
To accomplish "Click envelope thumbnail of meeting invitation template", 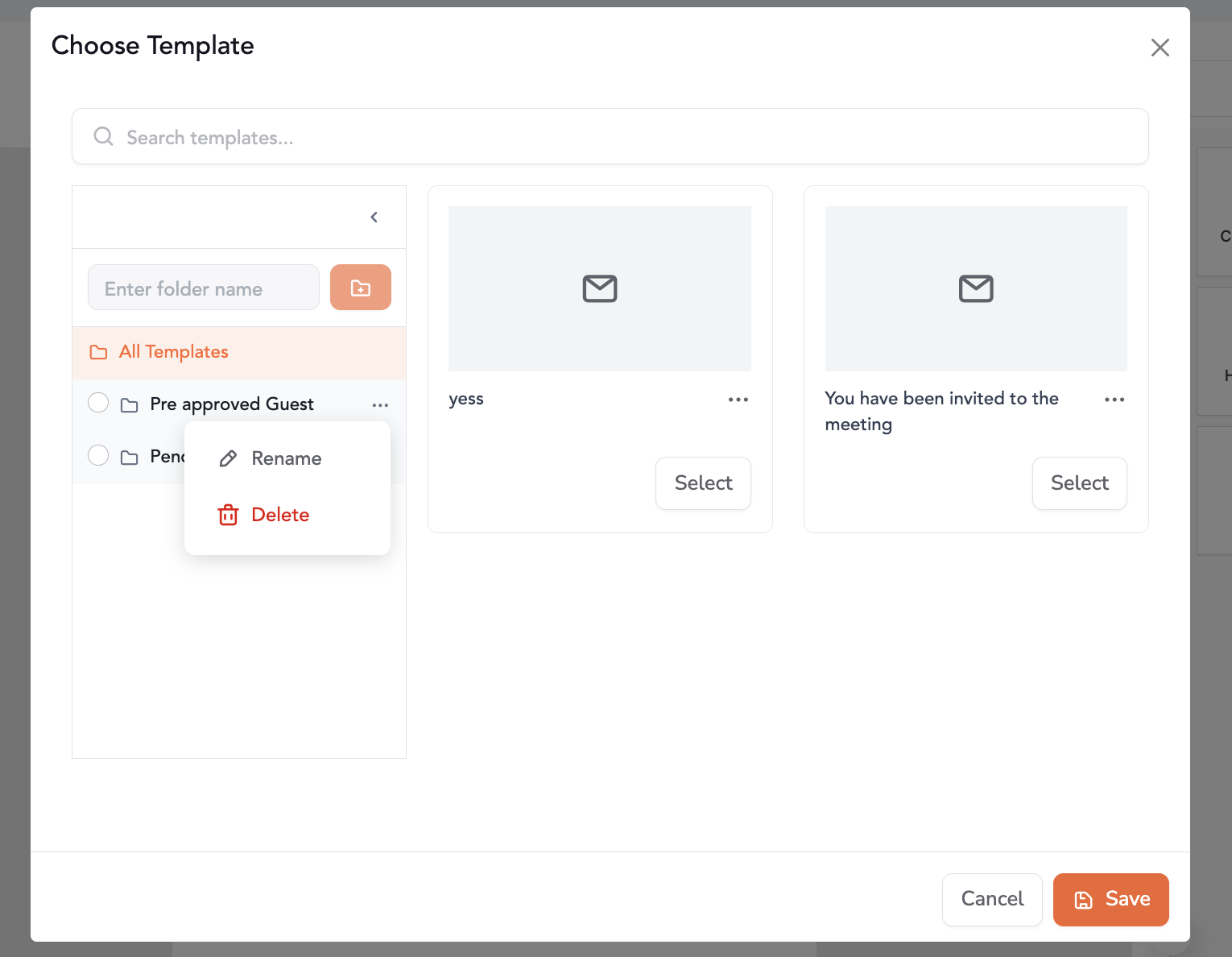I will [975, 288].
